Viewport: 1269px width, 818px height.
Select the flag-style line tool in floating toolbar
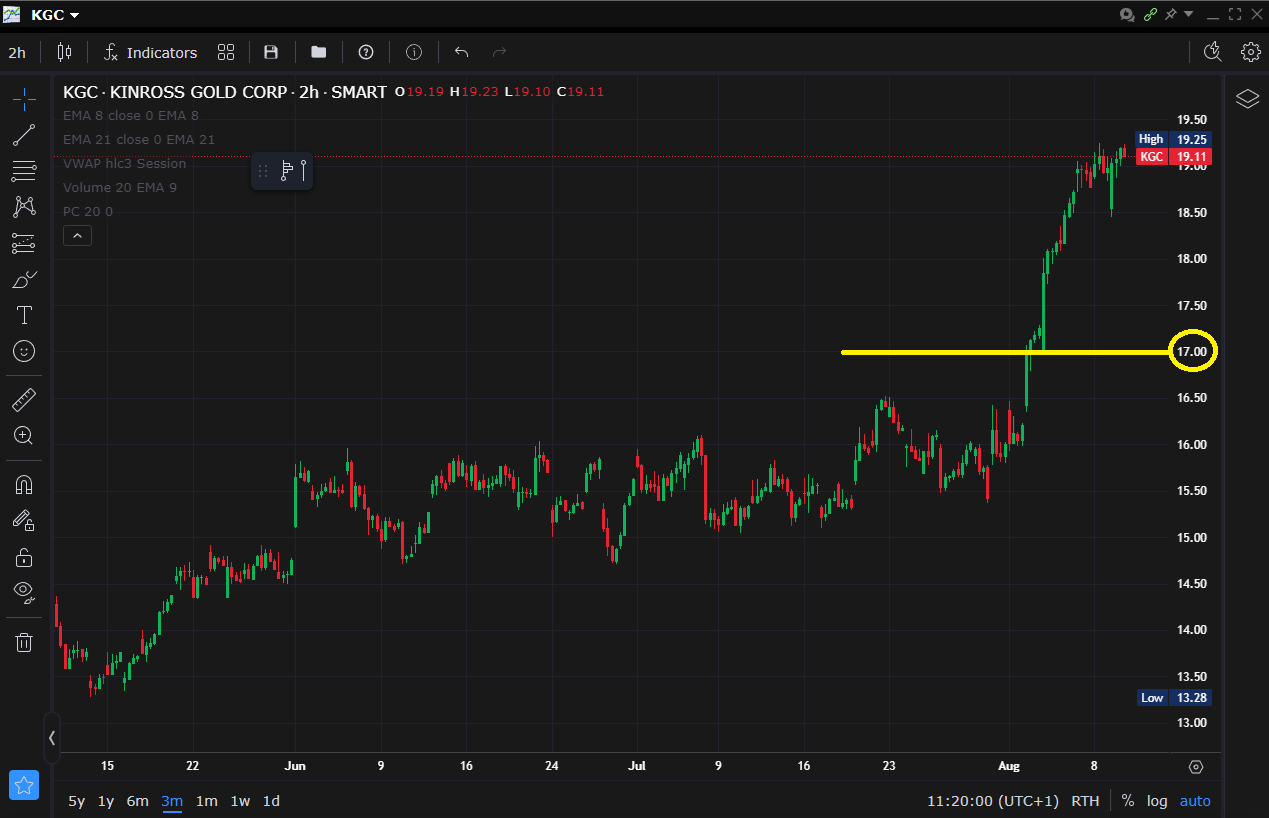pos(286,171)
